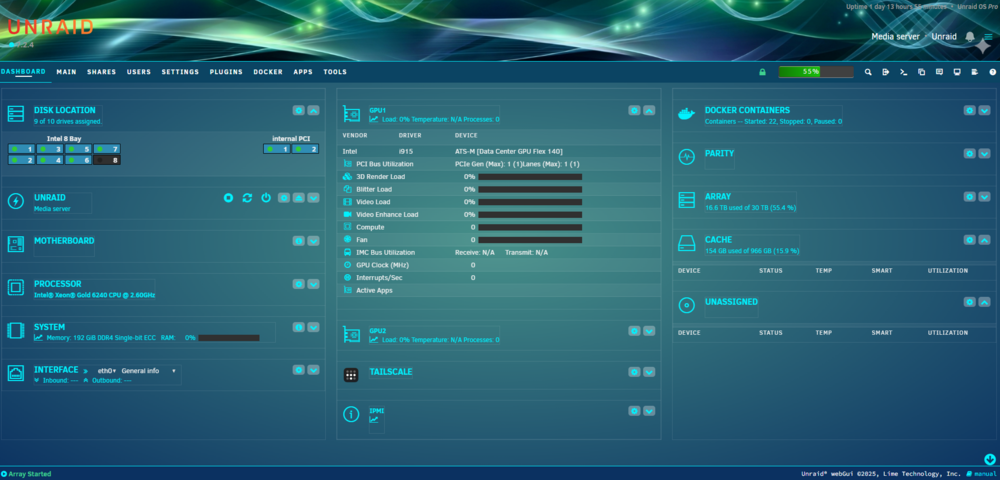Click the 55% array usage bar

click(x=816, y=72)
